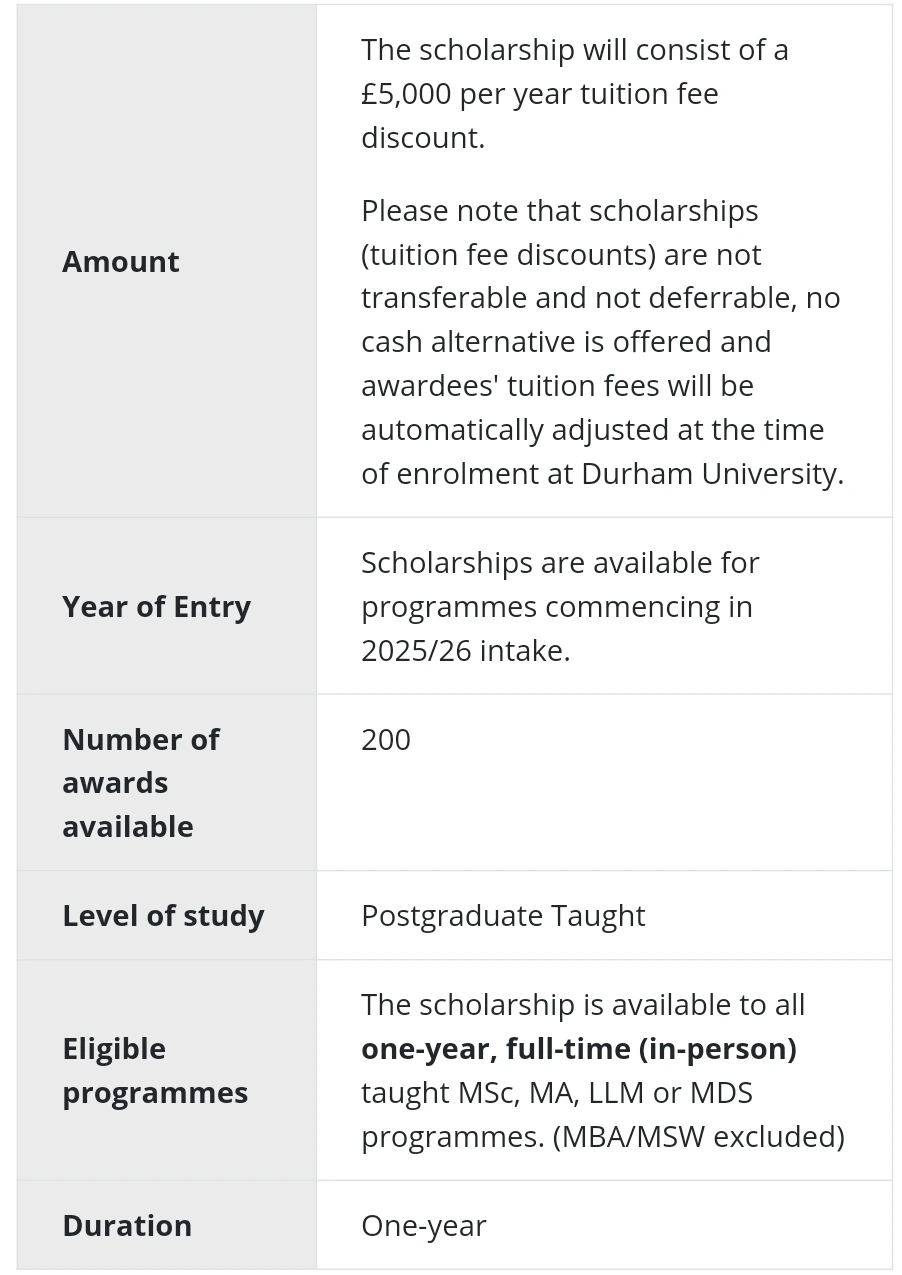The width and height of the screenshot is (902, 1275).
Task: Click 'taught MSc, MA, LLM or MDS' line
Action: [556, 1092]
